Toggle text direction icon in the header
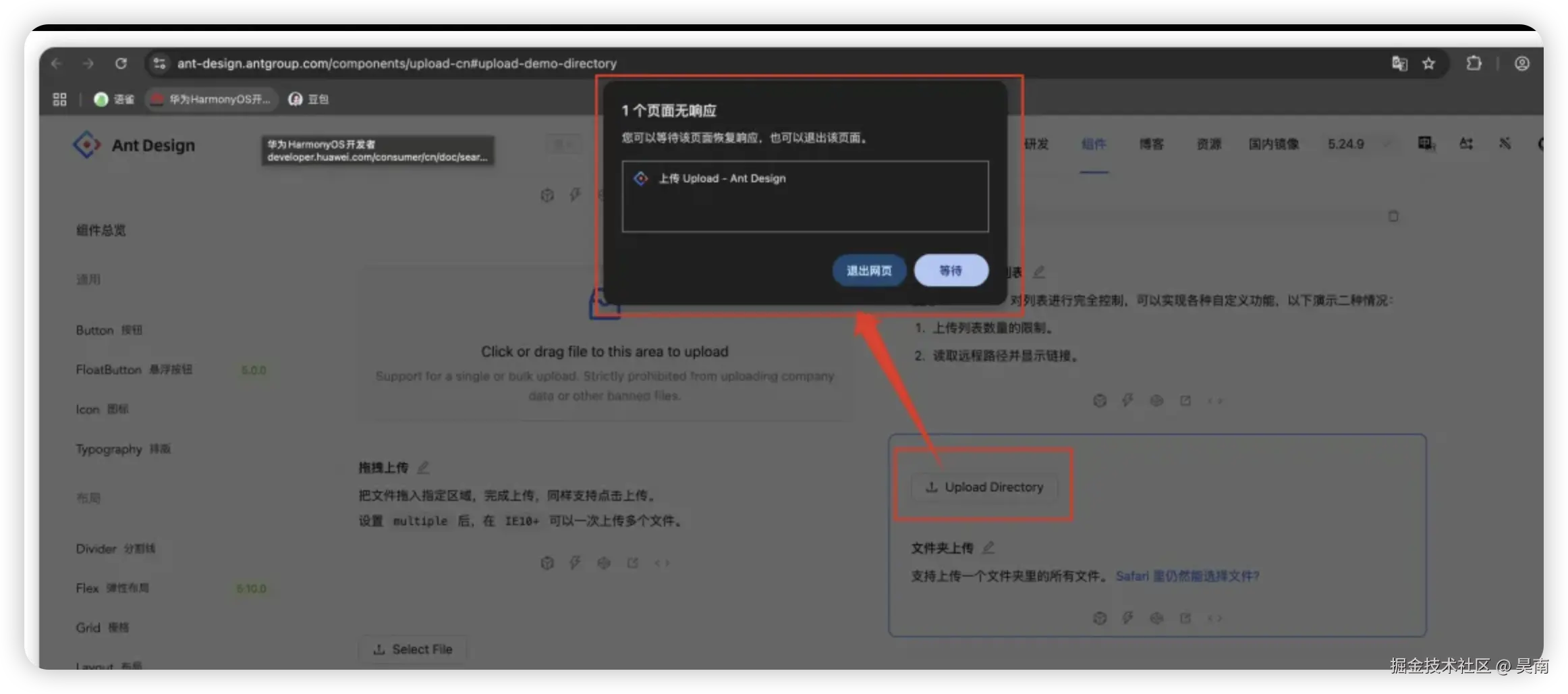The width and height of the screenshot is (1568, 694). tap(1466, 143)
